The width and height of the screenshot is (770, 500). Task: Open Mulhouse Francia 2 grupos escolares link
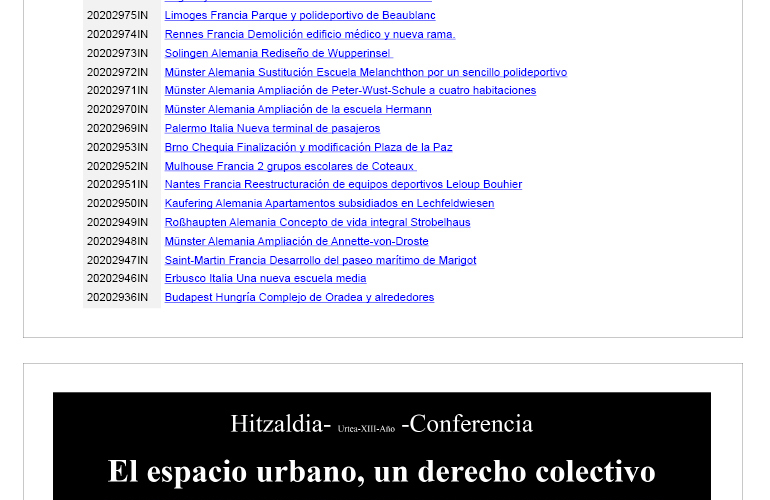point(290,167)
